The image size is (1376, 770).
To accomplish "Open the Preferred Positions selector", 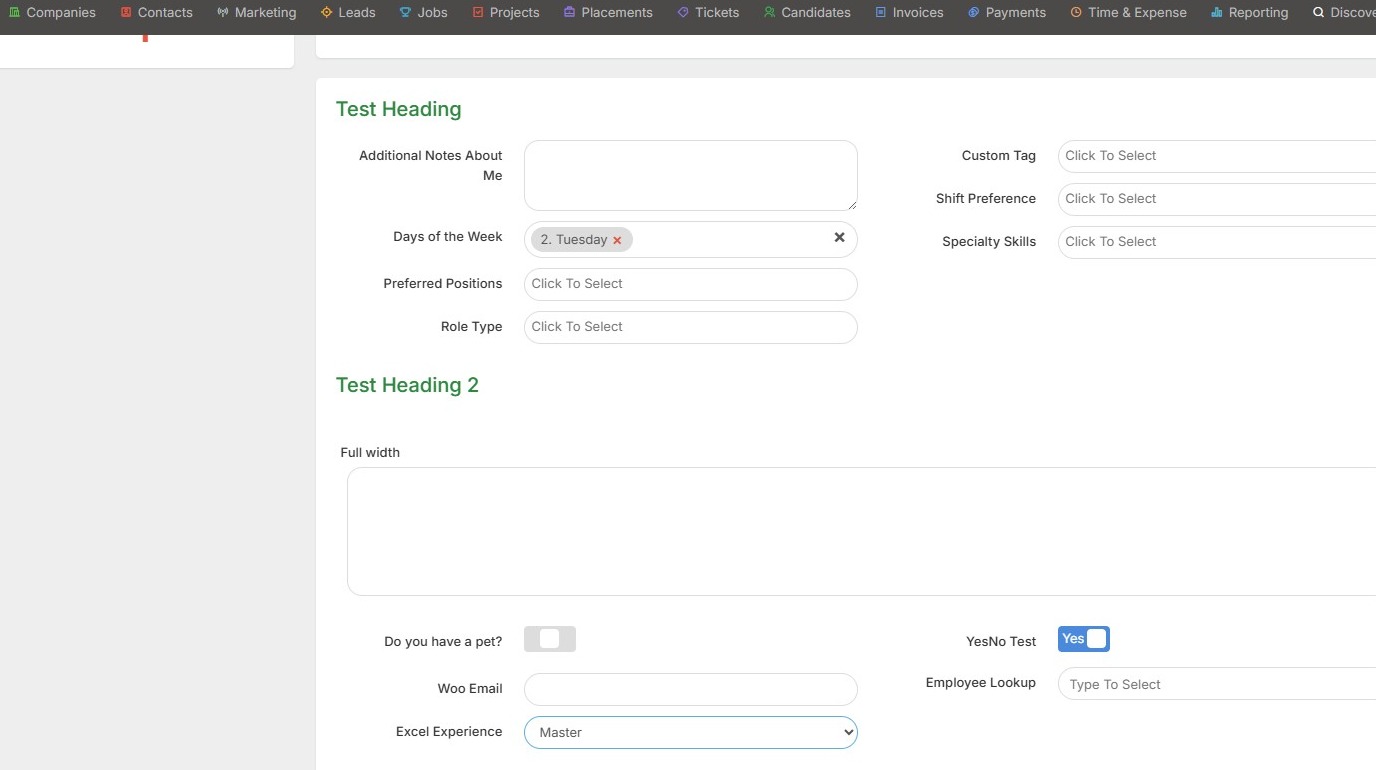I will 691,284.
